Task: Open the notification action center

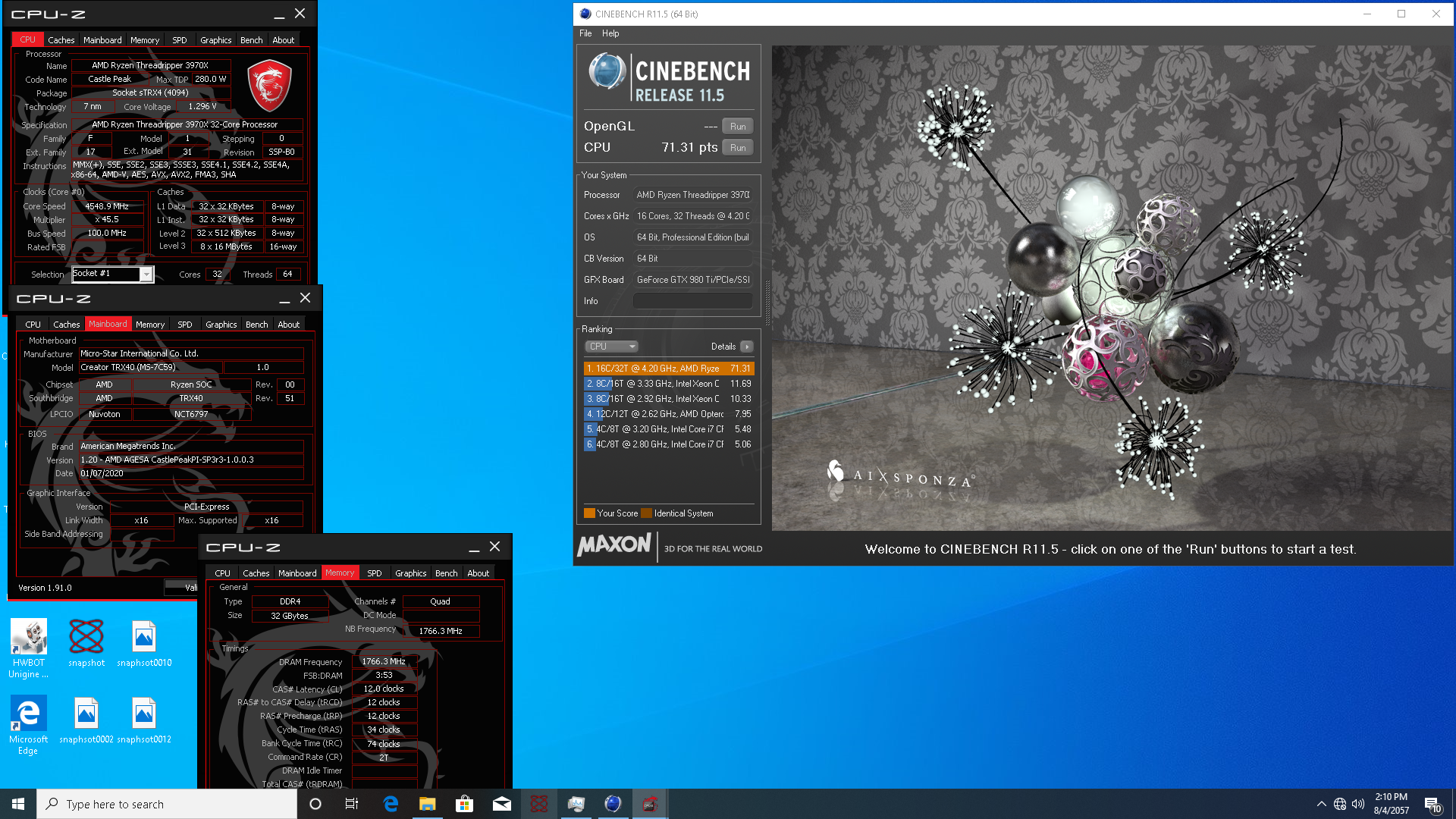Action: pyautogui.click(x=1433, y=805)
